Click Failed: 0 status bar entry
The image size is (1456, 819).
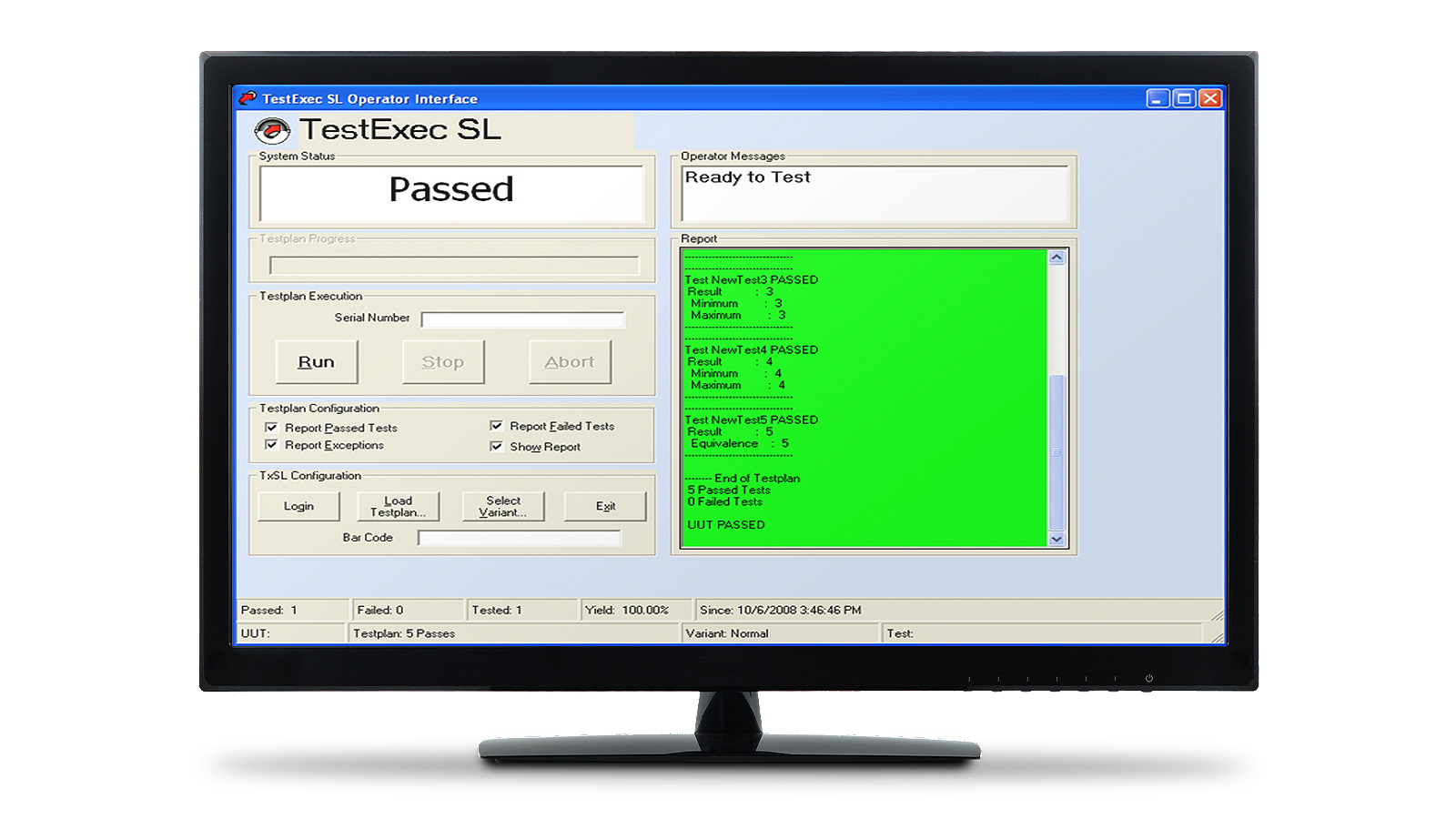click(x=409, y=611)
